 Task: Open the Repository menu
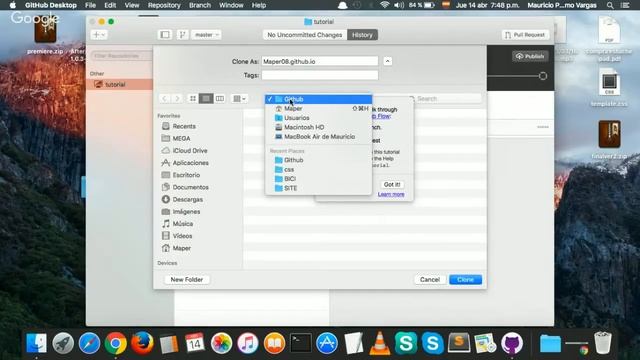pyautogui.click(x=164, y=5)
